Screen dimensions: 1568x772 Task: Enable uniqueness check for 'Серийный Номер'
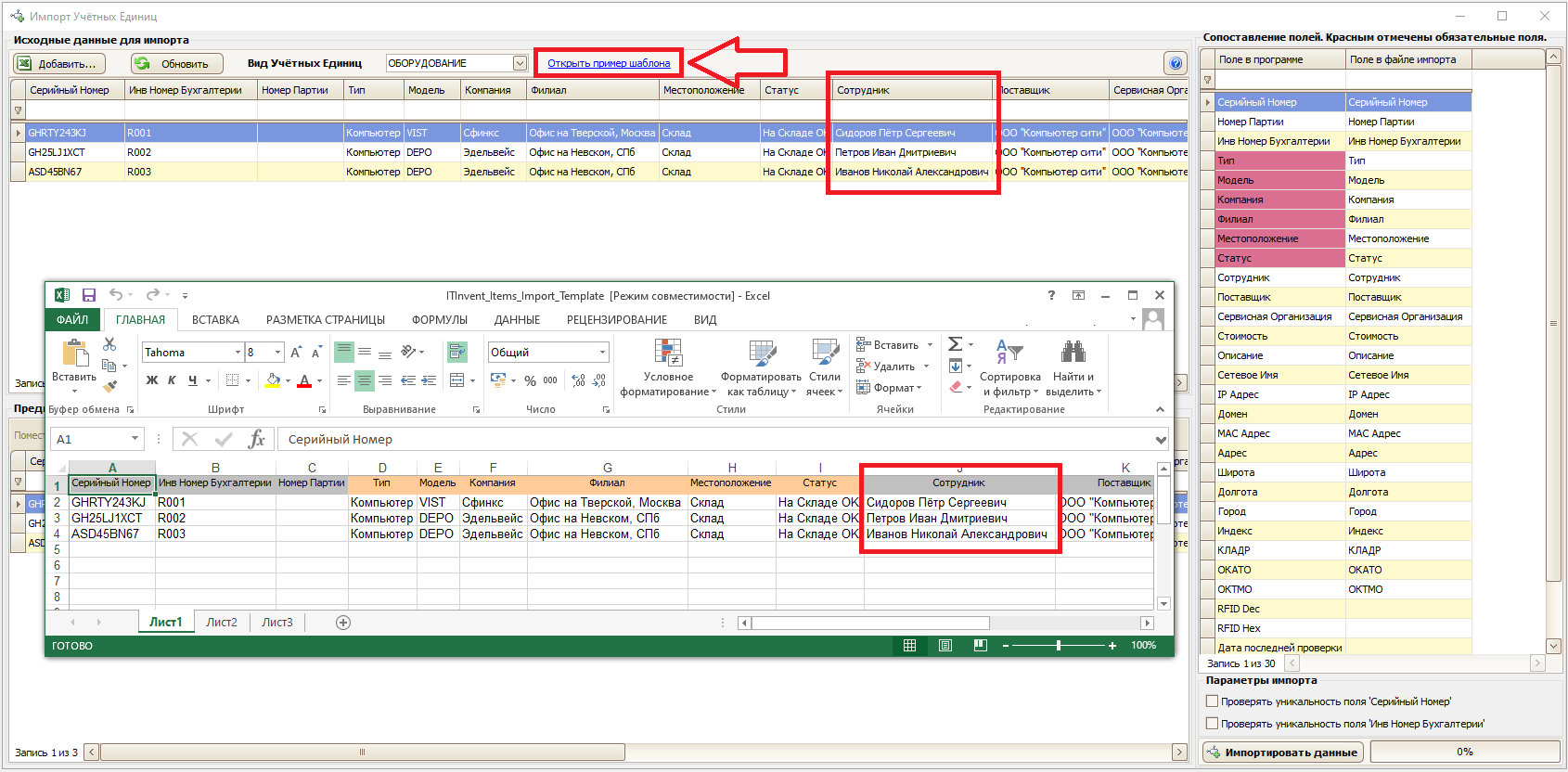(x=1212, y=701)
